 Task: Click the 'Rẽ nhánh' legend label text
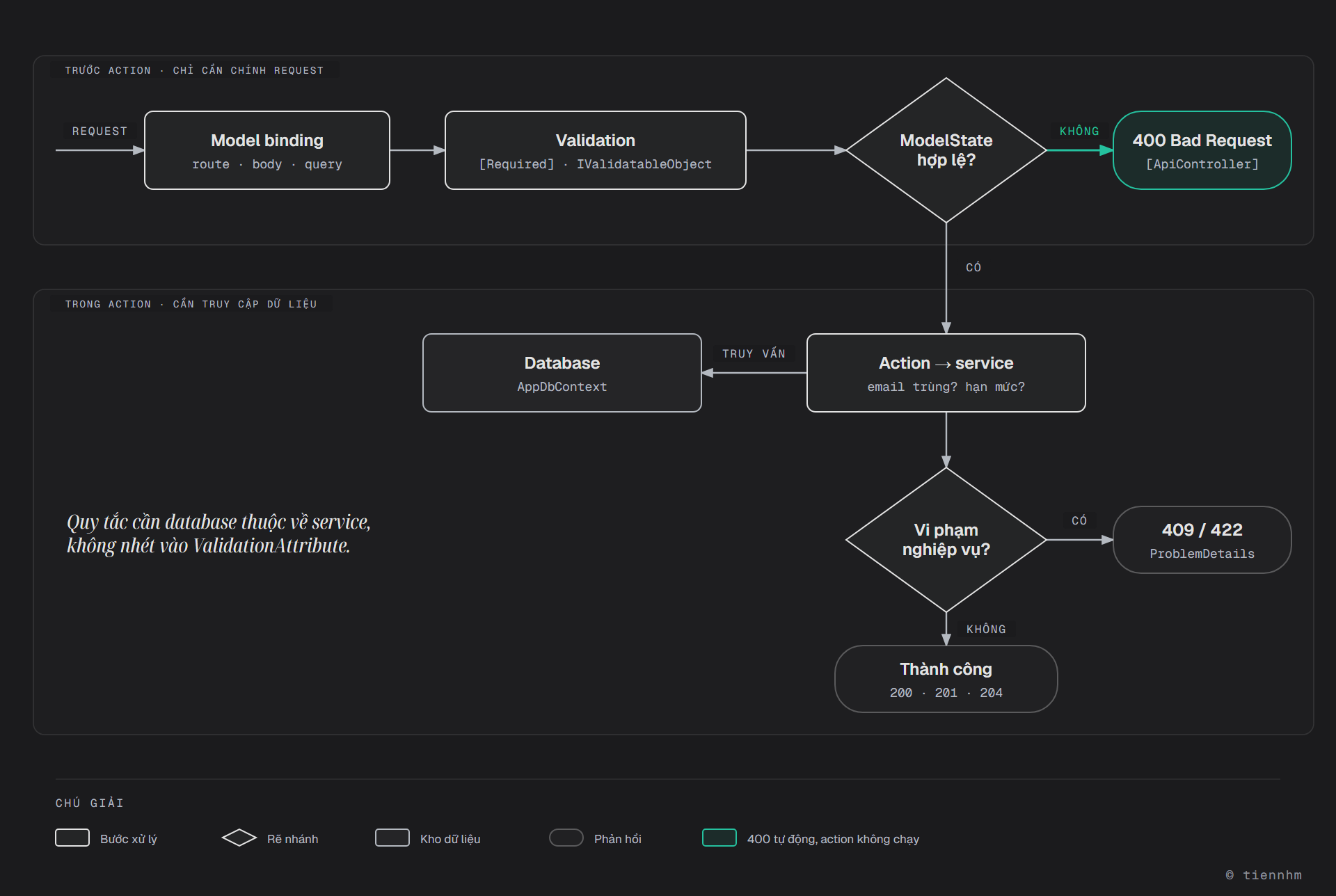click(x=292, y=839)
